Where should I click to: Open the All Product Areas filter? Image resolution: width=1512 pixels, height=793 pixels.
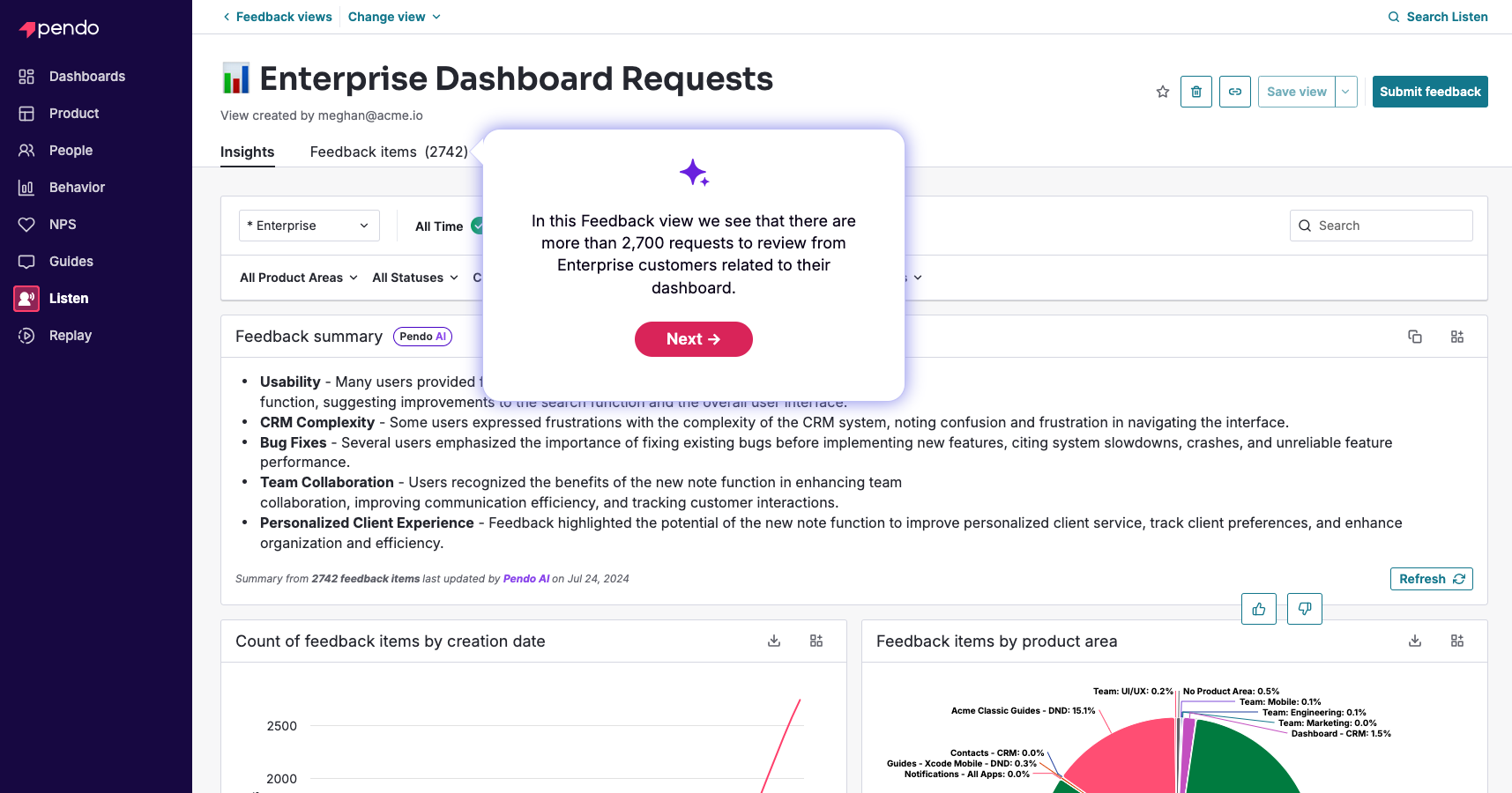(299, 278)
